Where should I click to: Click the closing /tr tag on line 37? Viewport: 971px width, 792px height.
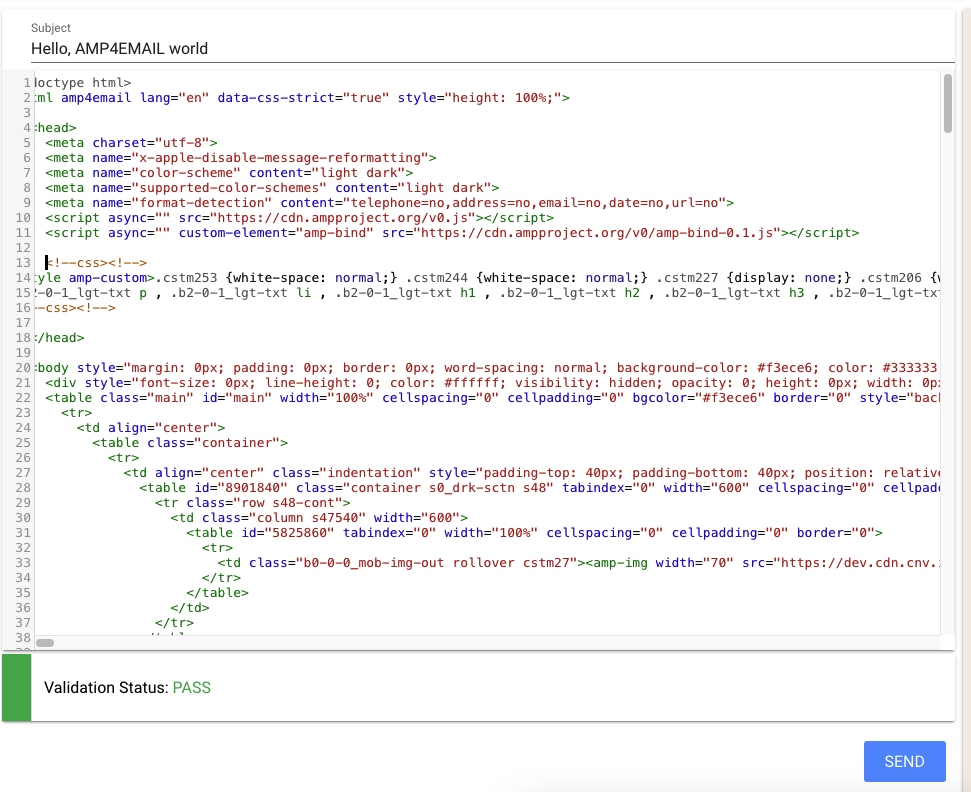click(x=175, y=623)
